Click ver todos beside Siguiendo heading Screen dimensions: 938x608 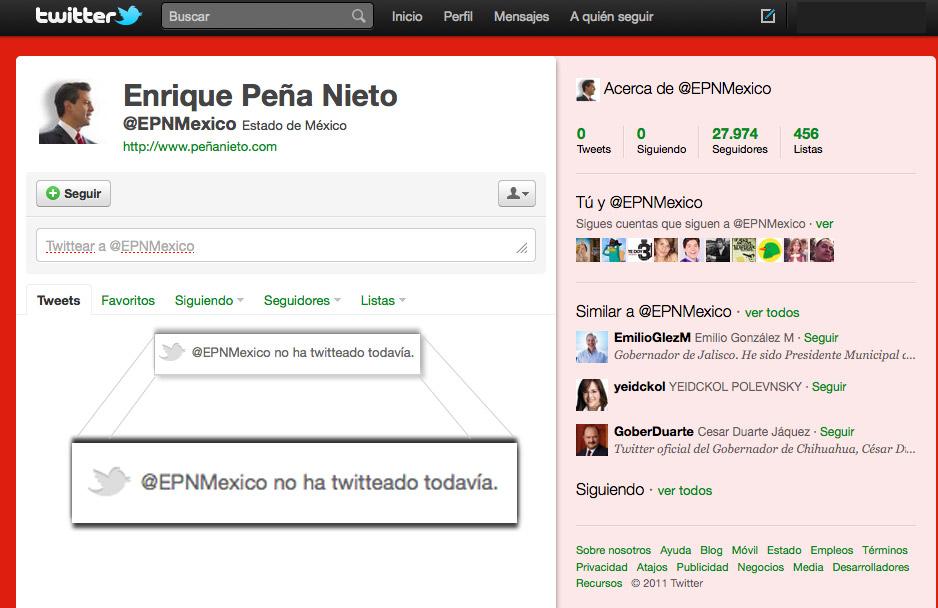[685, 491]
